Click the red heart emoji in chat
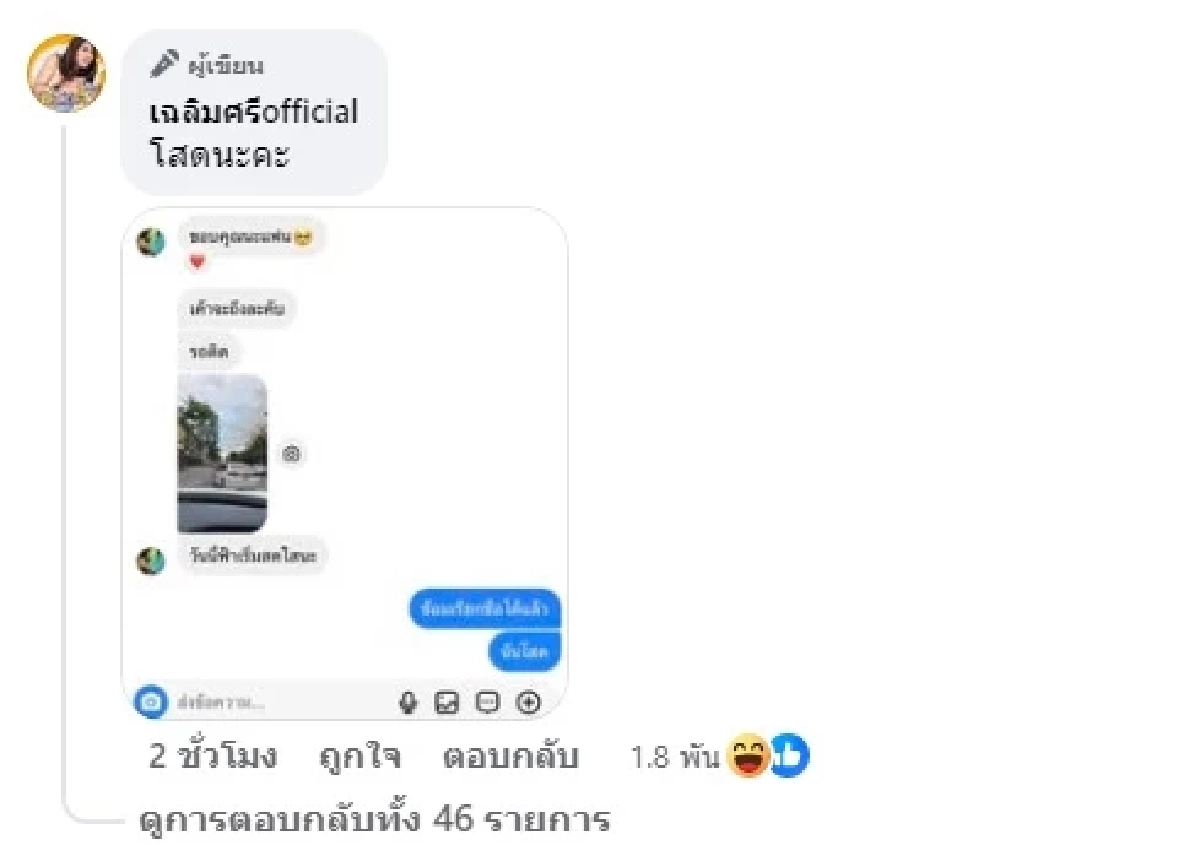1200x856 pixels. 197,262
